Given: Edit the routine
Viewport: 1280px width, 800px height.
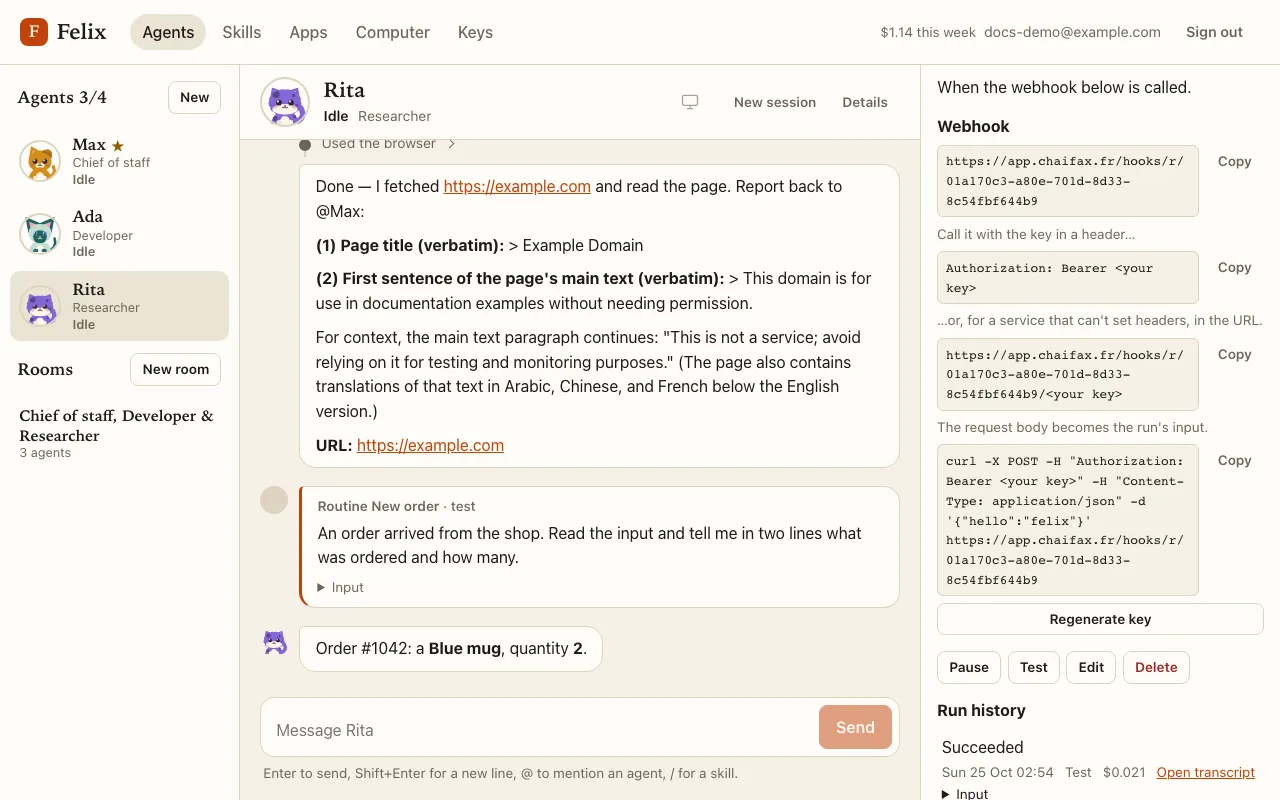Looking at the screenshot, I should pyautogui.click(x=1091, y=667).
